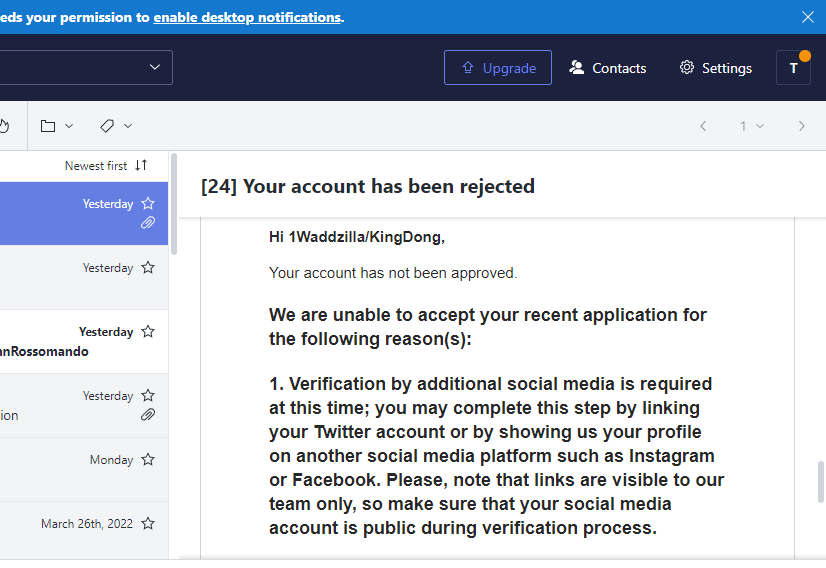This screenshot has width=826, height=568.
Task: Open the Contacts page
Action: [x=607, y=68]
